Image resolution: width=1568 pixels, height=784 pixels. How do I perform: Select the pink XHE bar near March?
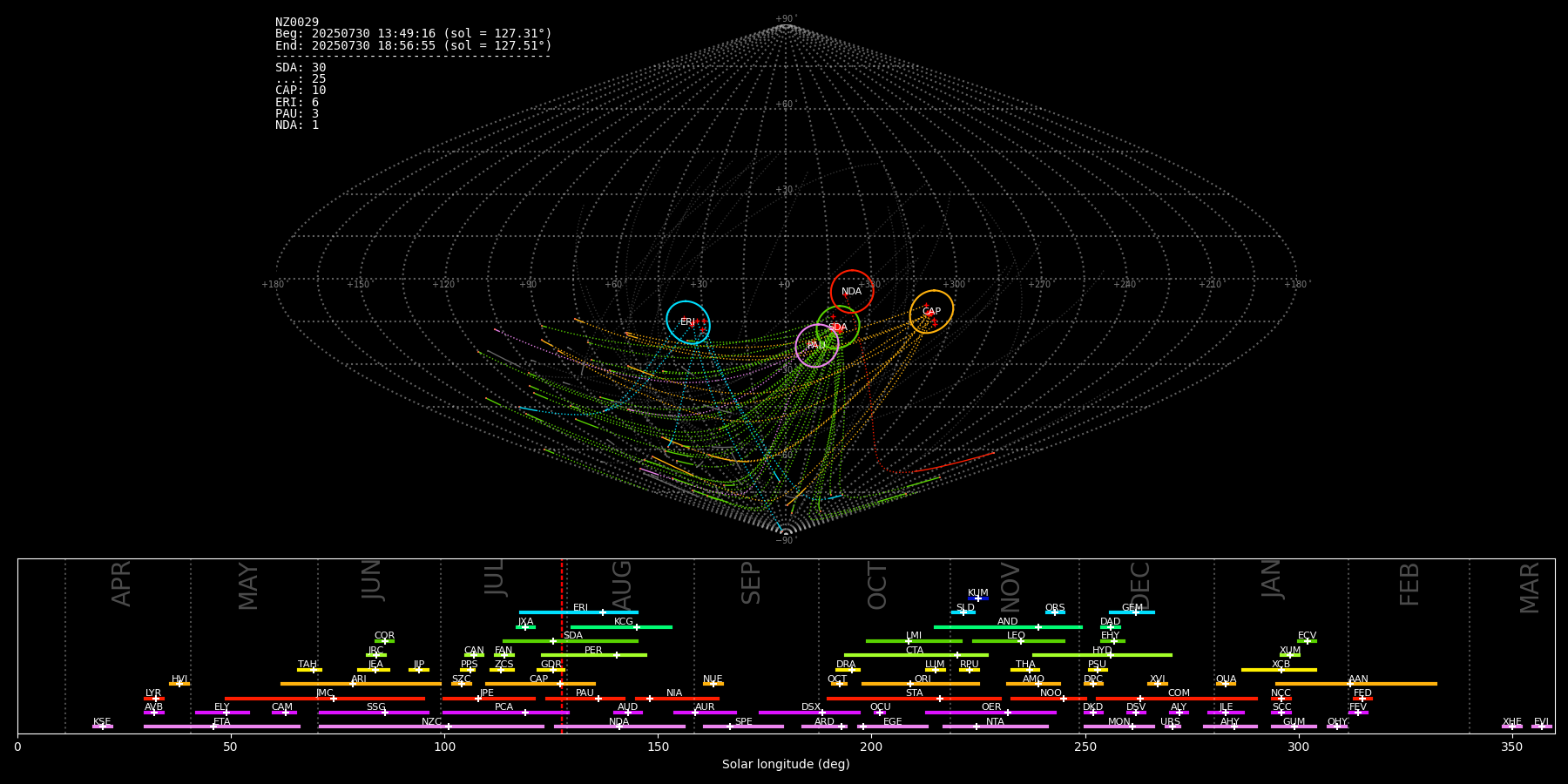1512,727
